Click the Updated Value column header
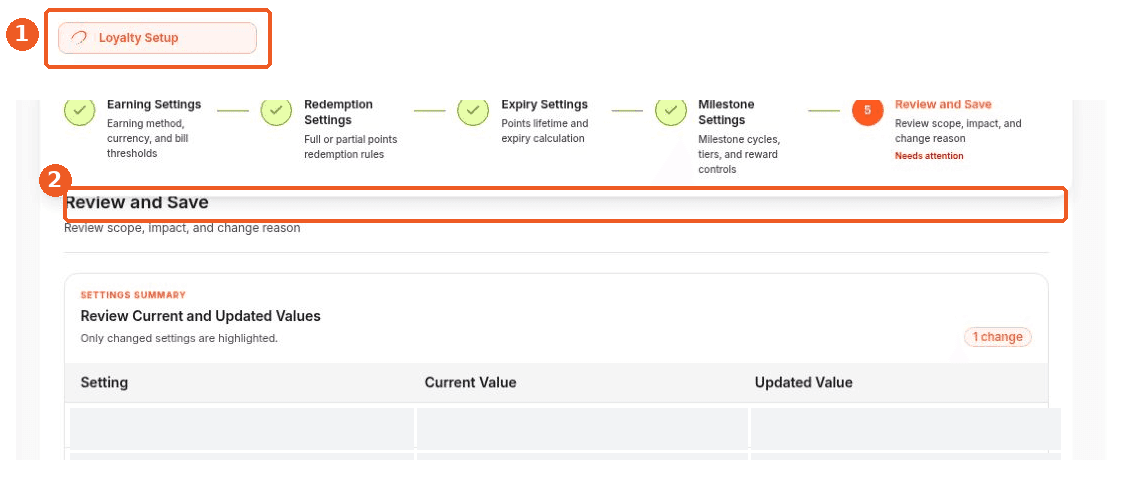Screen dimensions: 1123x480 [x=804, y=383]
